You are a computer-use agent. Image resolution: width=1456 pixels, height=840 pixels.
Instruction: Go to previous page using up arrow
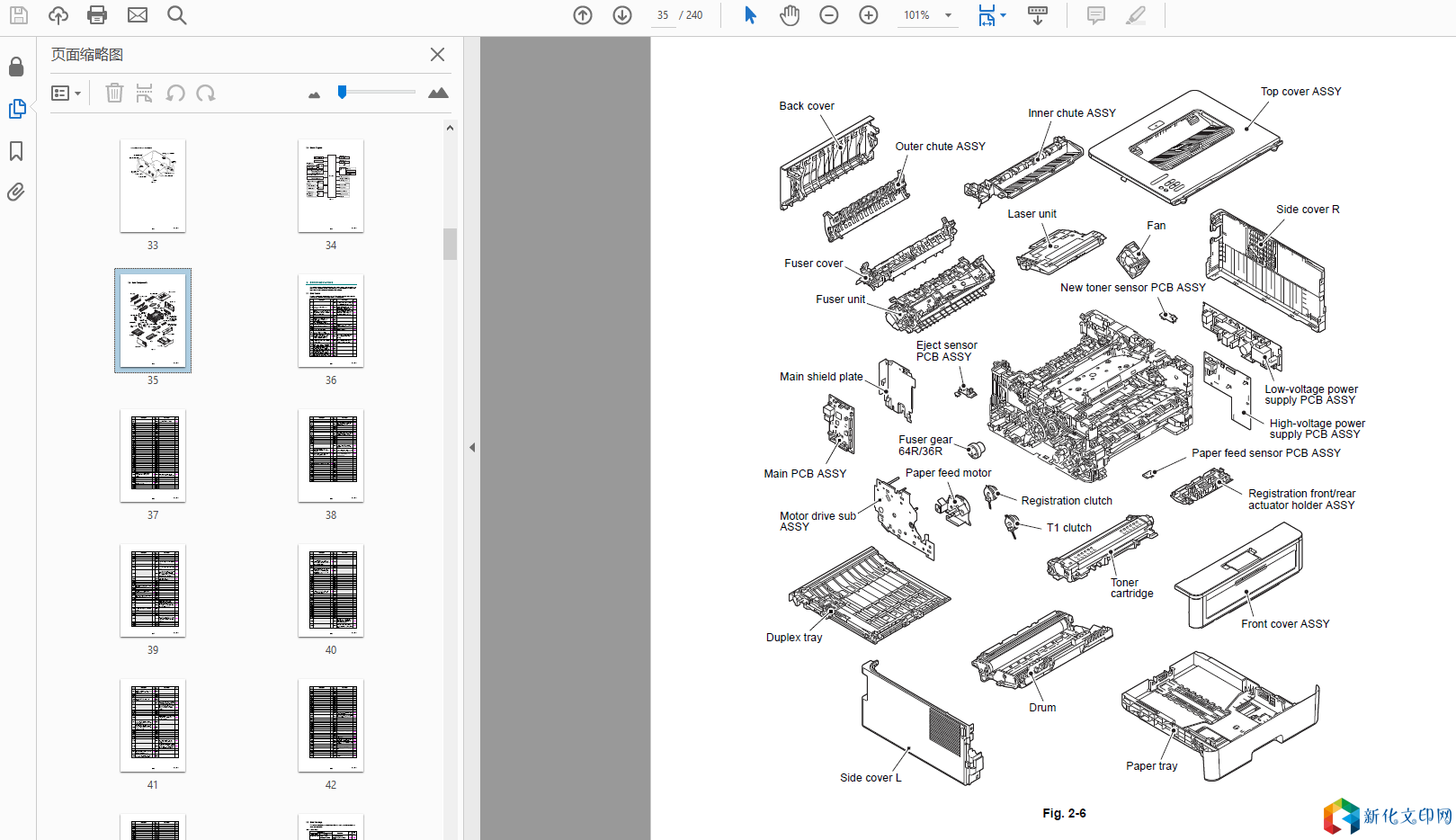click(583, 15)
